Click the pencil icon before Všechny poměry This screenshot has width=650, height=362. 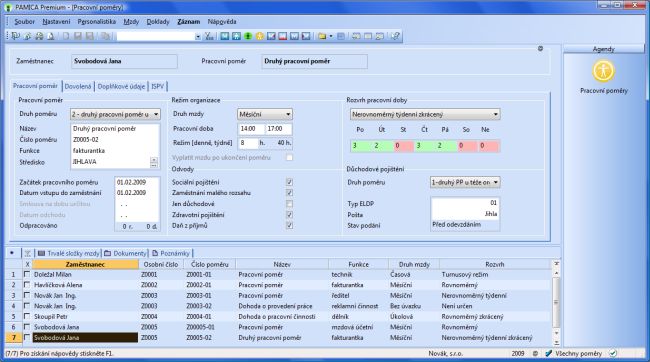point(548,353)
